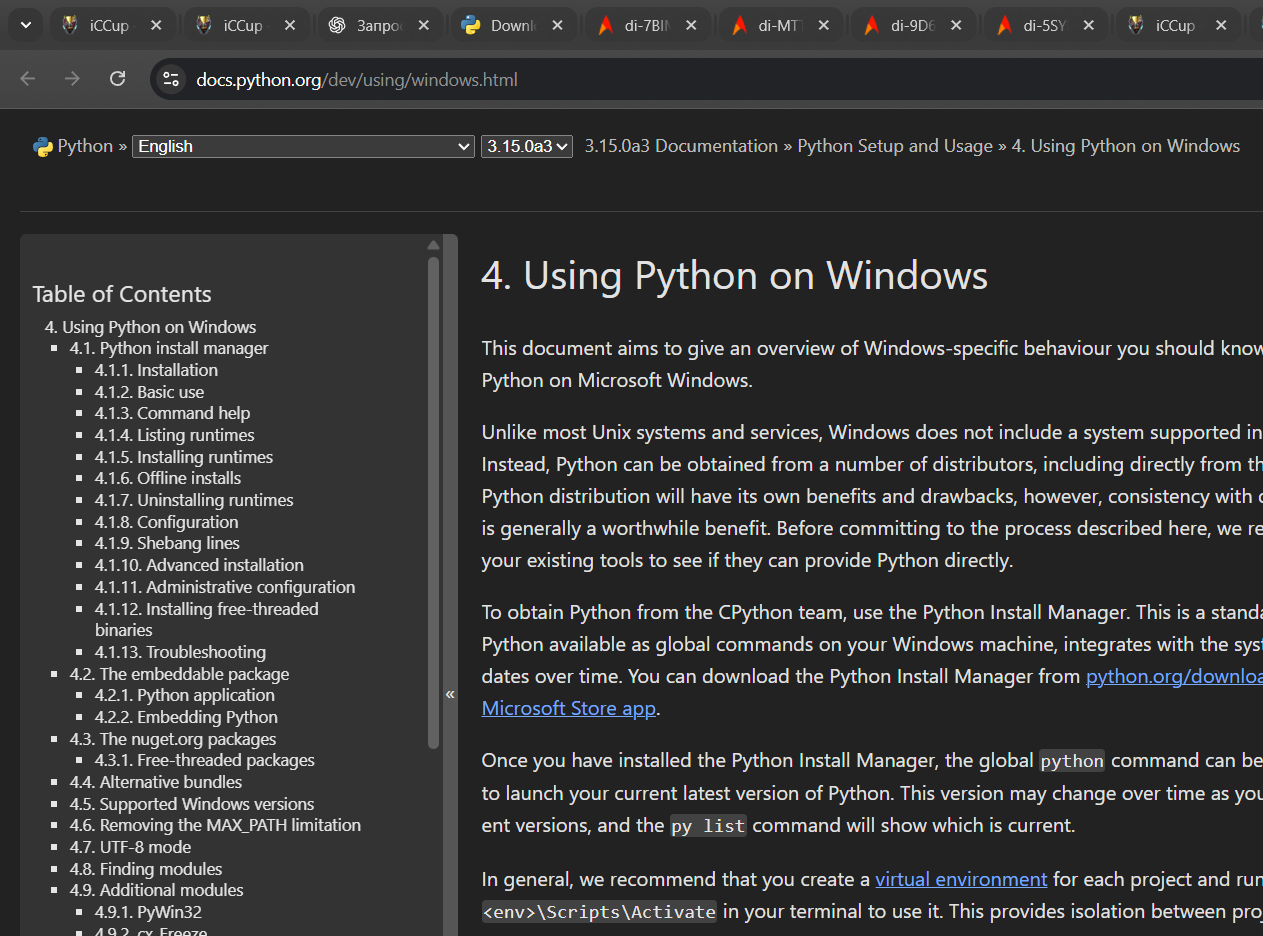The image size is (1263, 936).
Task: Click the browser forward arrow
Action: click(x=72, y=79)
